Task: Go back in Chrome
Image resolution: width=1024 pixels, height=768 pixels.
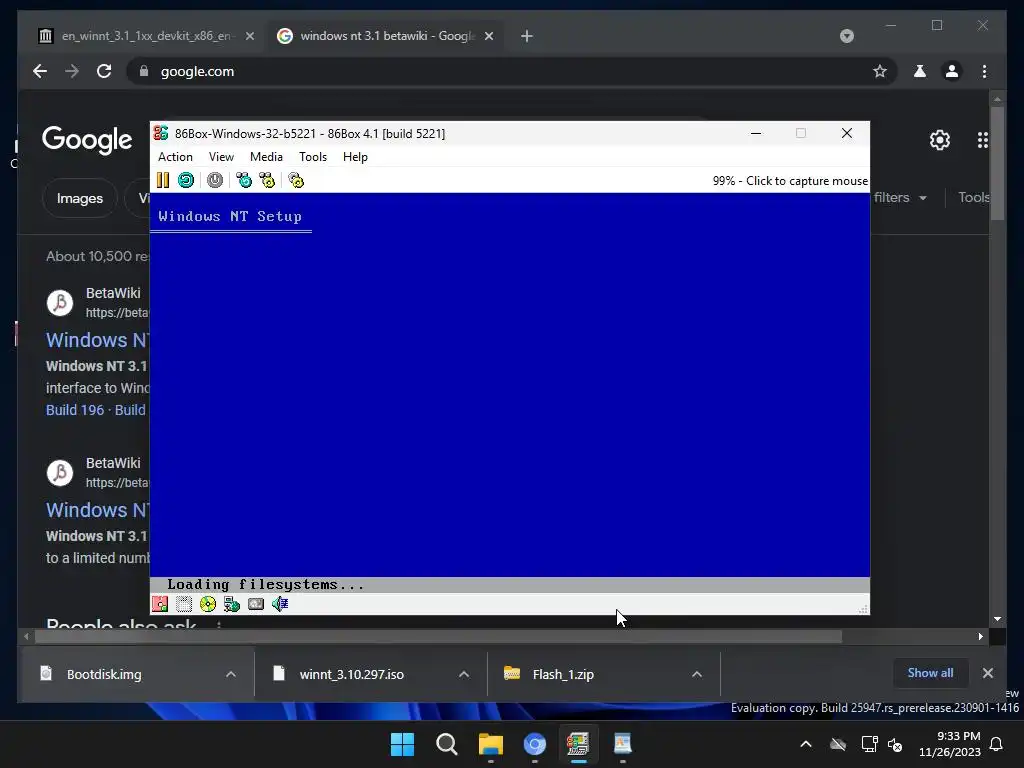Action: click(x=40, y=71)
